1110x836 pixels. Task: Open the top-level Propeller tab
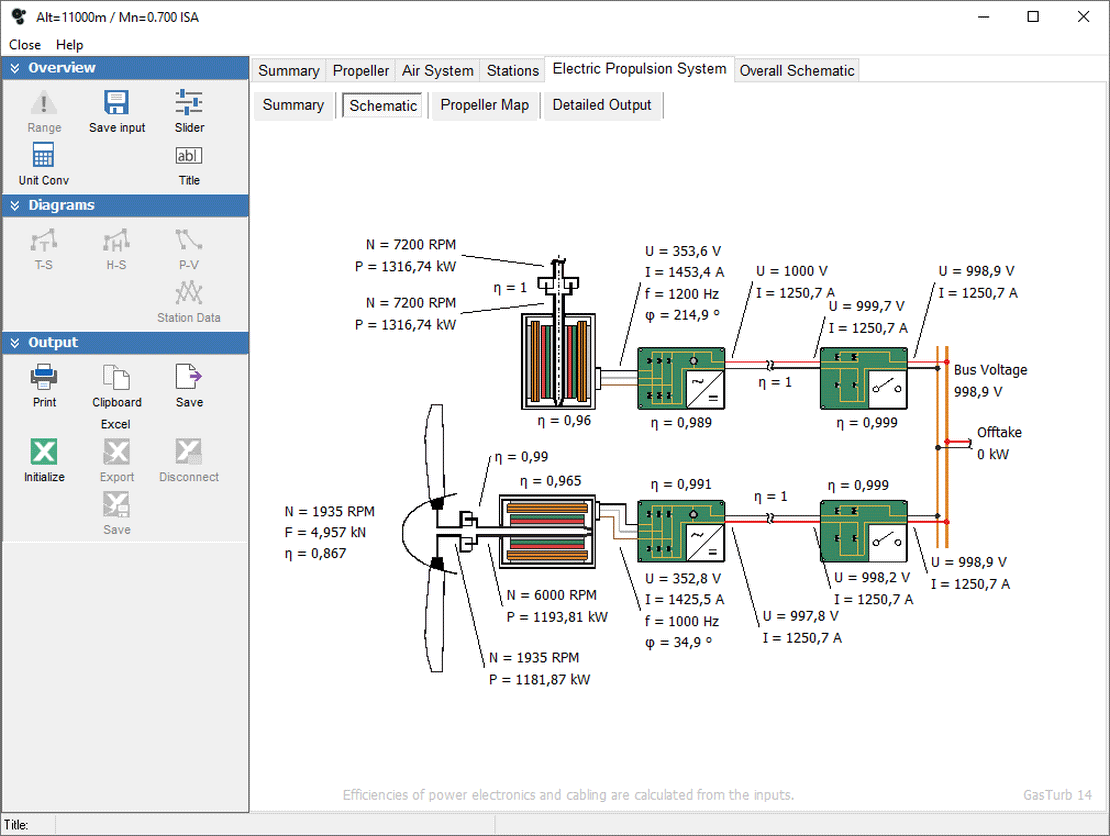click(361, 71)
